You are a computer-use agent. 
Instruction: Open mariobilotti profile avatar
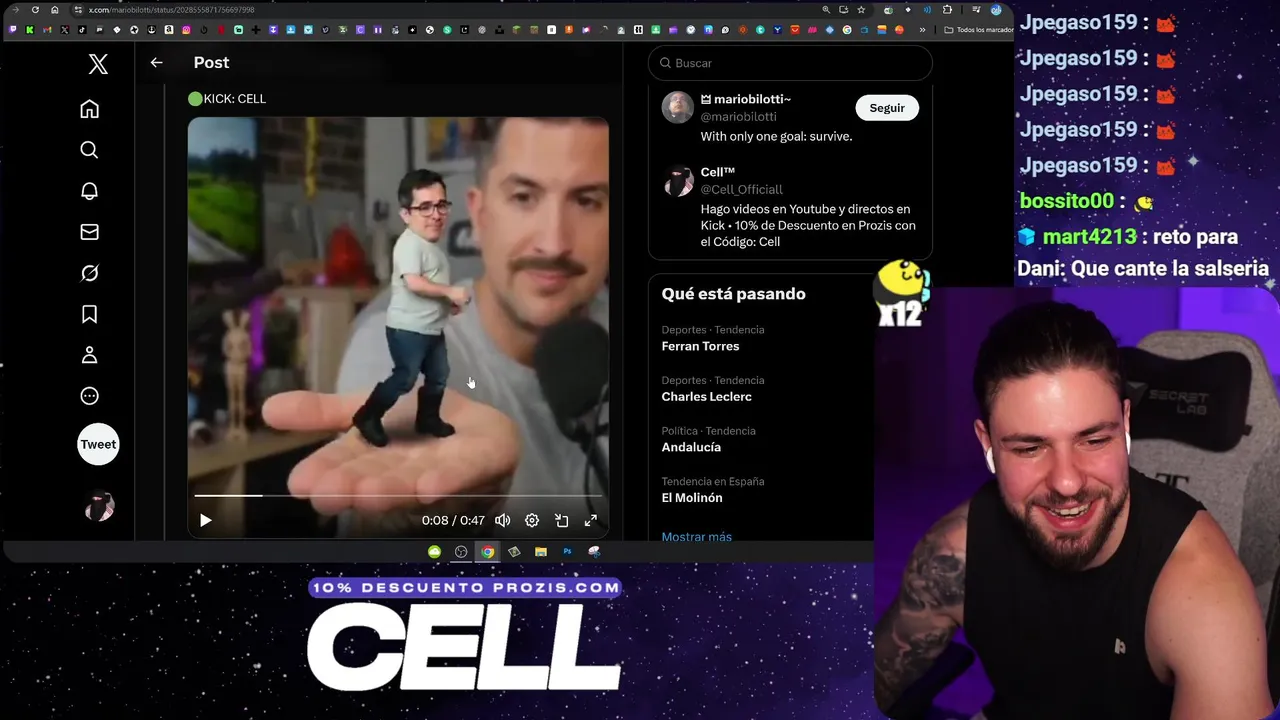(677, 107)
